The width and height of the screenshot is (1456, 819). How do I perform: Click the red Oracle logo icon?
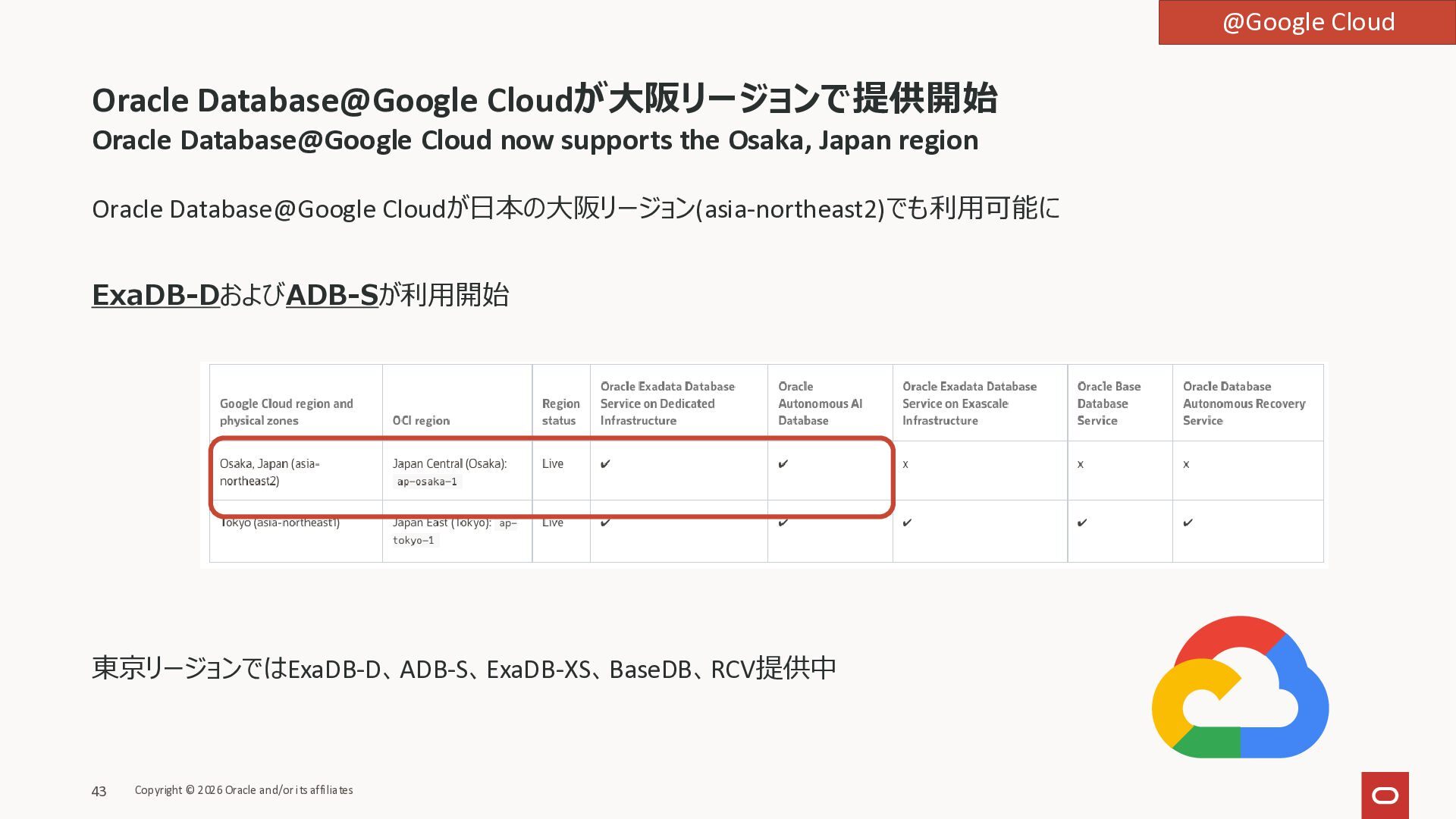[x=1385, y=795]
